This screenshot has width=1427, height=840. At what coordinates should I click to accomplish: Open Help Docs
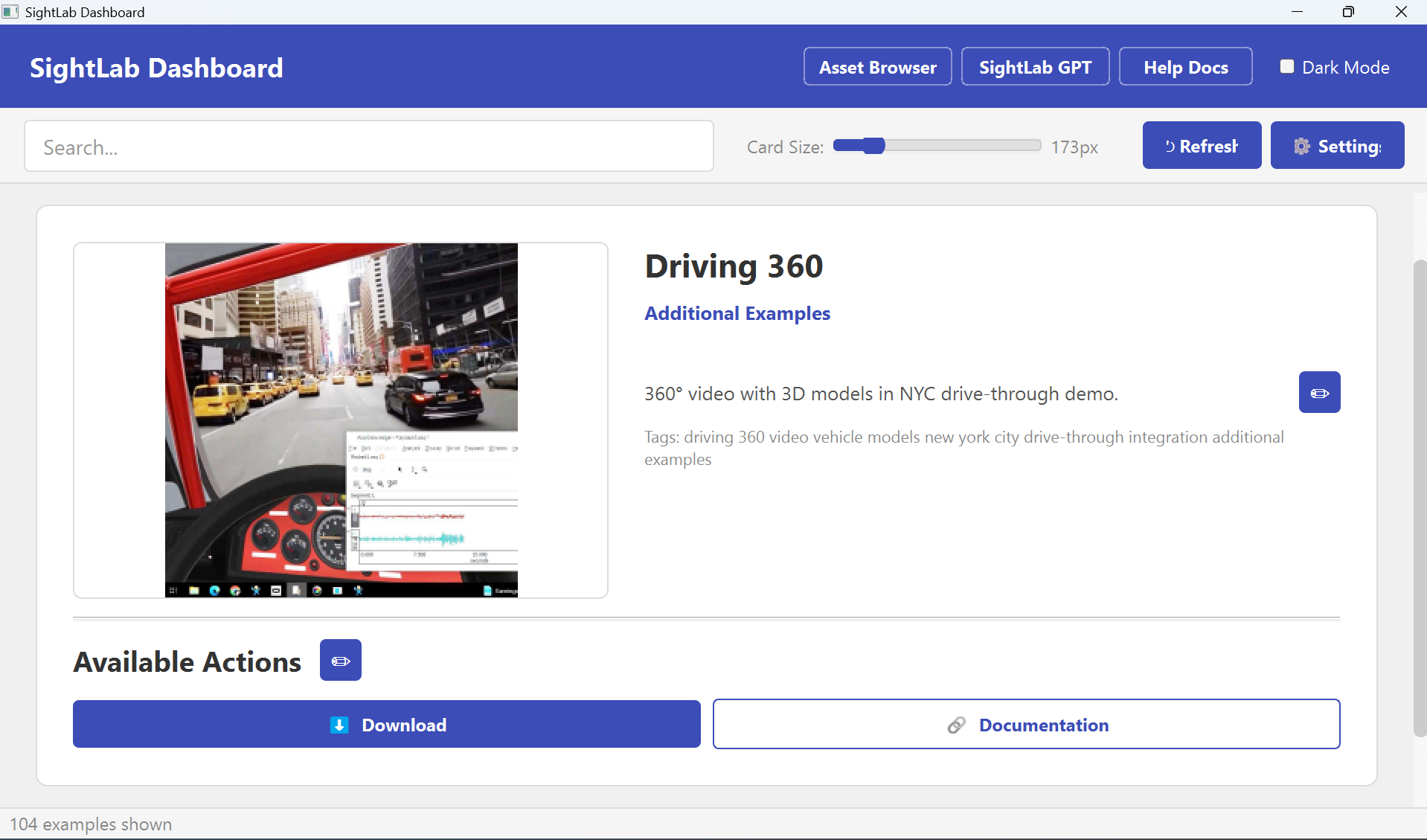point(1185,67)
